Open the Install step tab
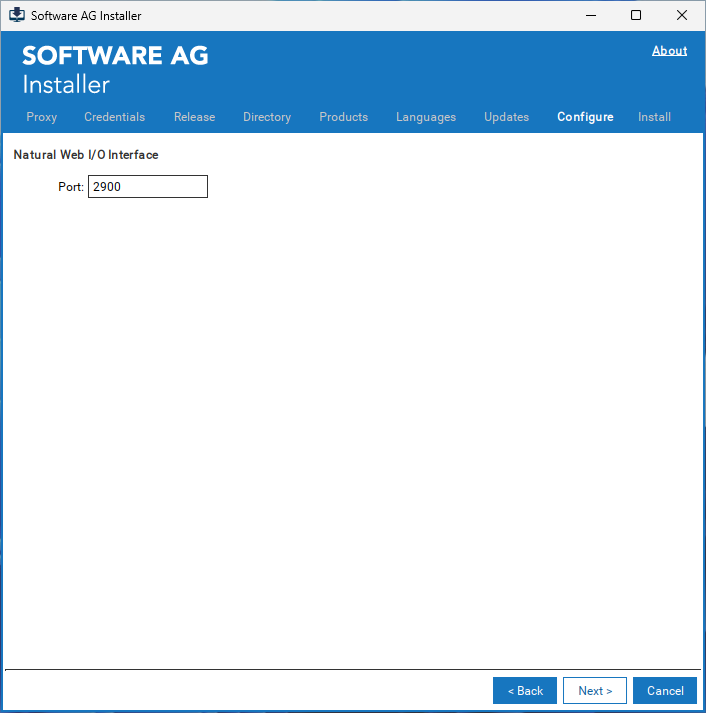Image resolution: width=706 pixels, height=713 pixels. point(654,117)
